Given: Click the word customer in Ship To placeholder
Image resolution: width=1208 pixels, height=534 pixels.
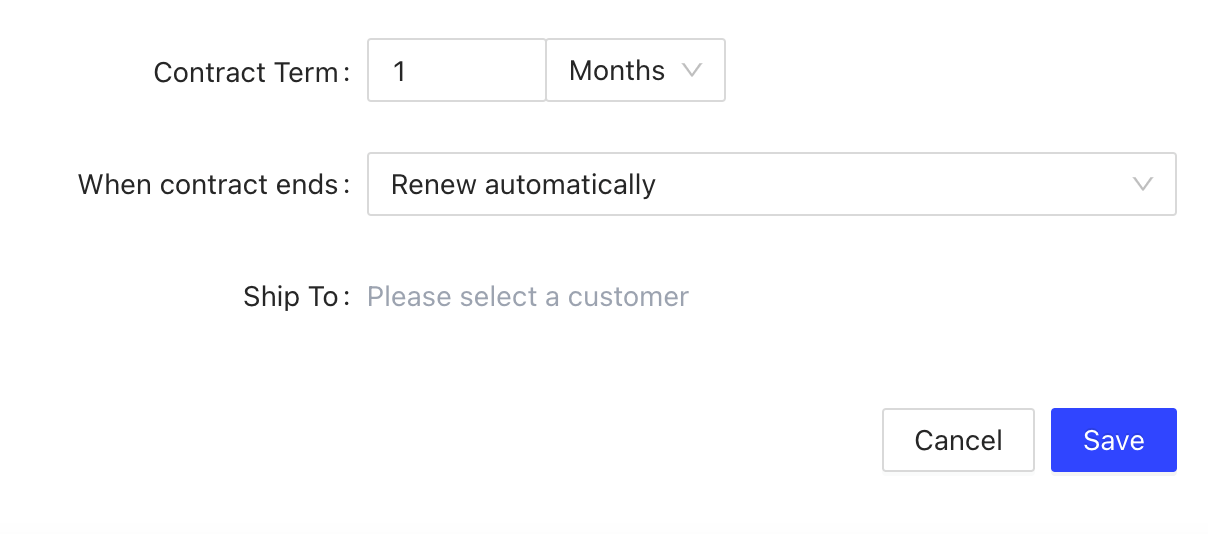Looking at the screenshot, I should (628, 297).
